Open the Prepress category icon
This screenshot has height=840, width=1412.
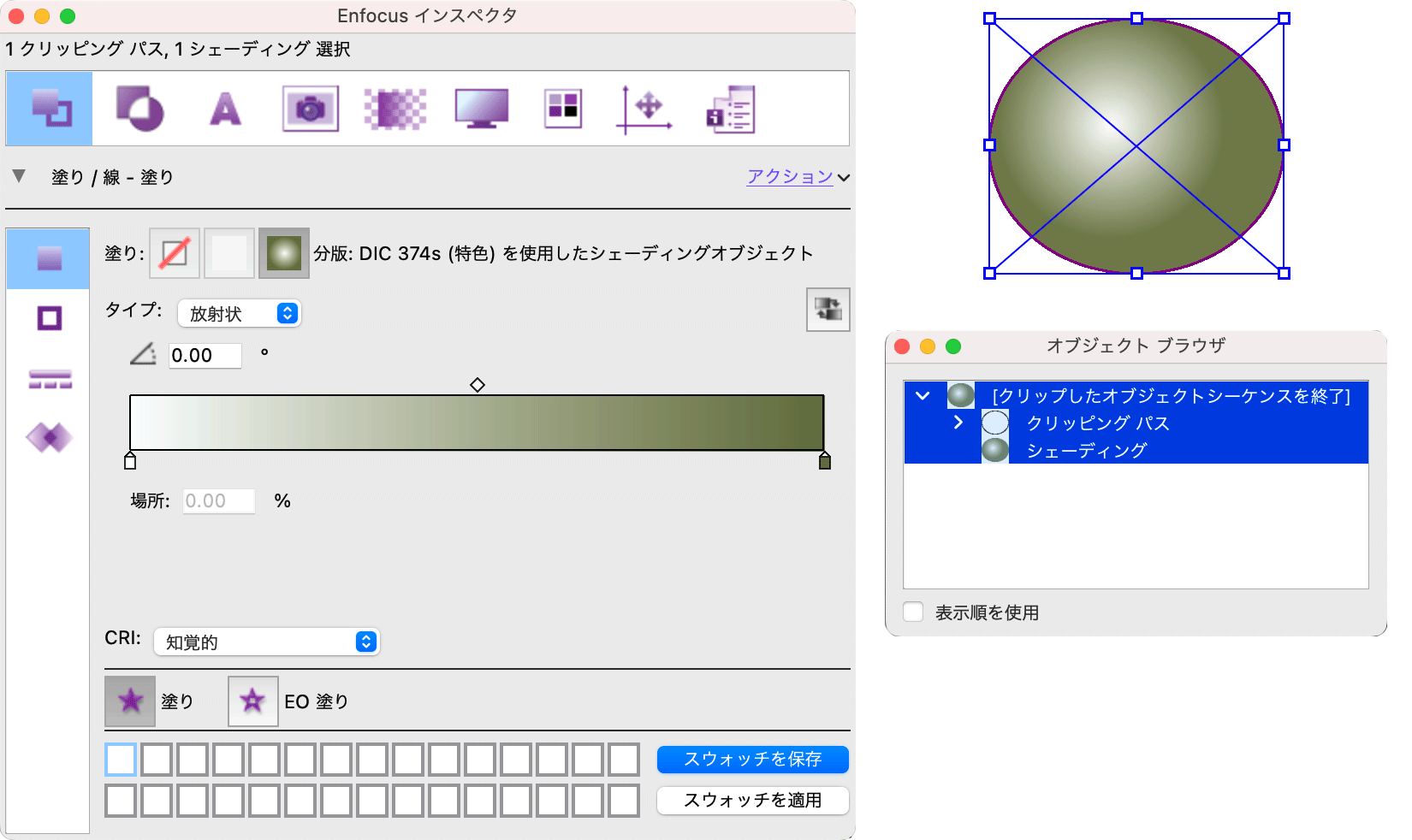click(139, 109)
